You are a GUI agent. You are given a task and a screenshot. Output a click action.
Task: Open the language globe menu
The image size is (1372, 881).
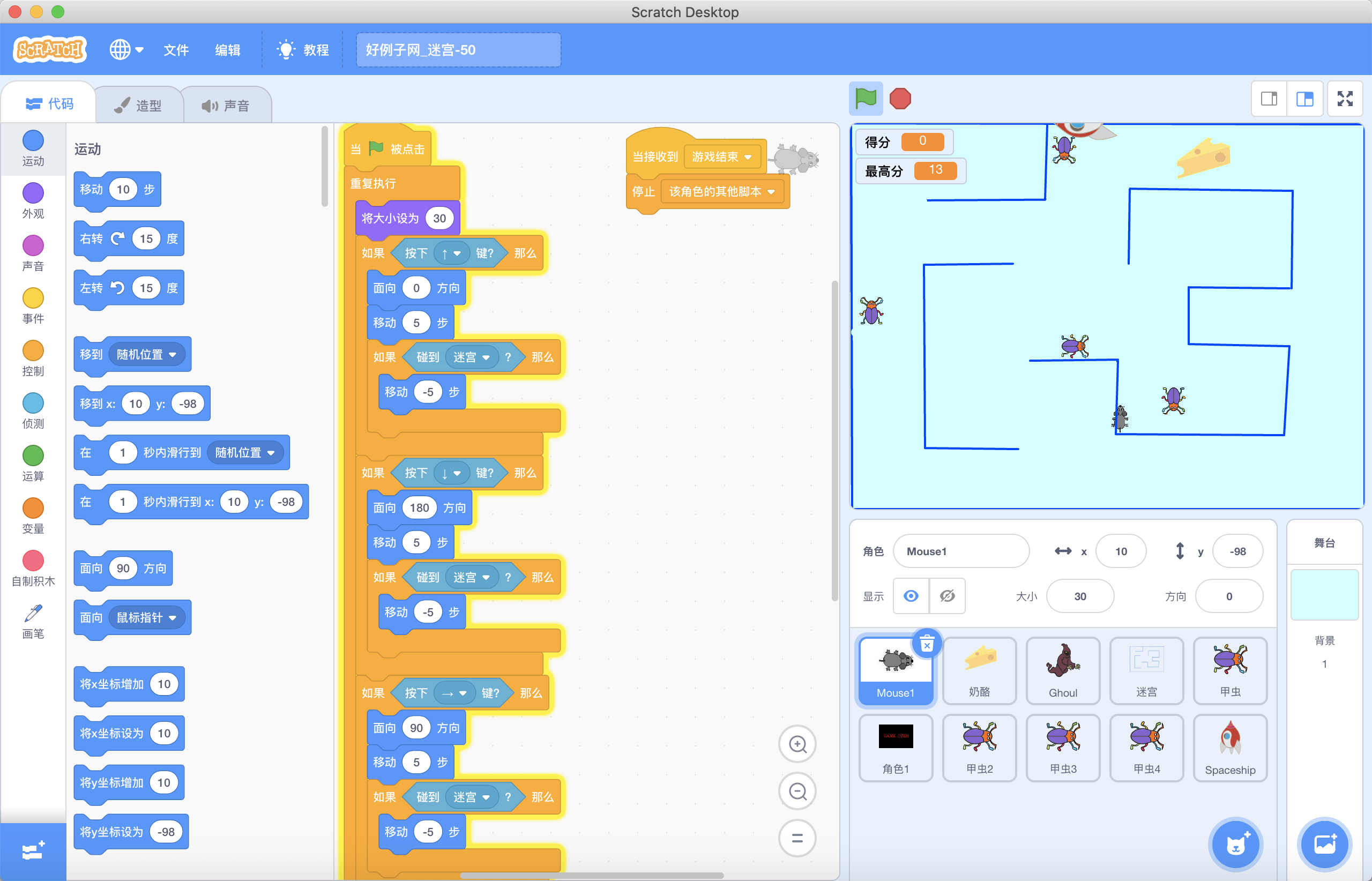126,50
